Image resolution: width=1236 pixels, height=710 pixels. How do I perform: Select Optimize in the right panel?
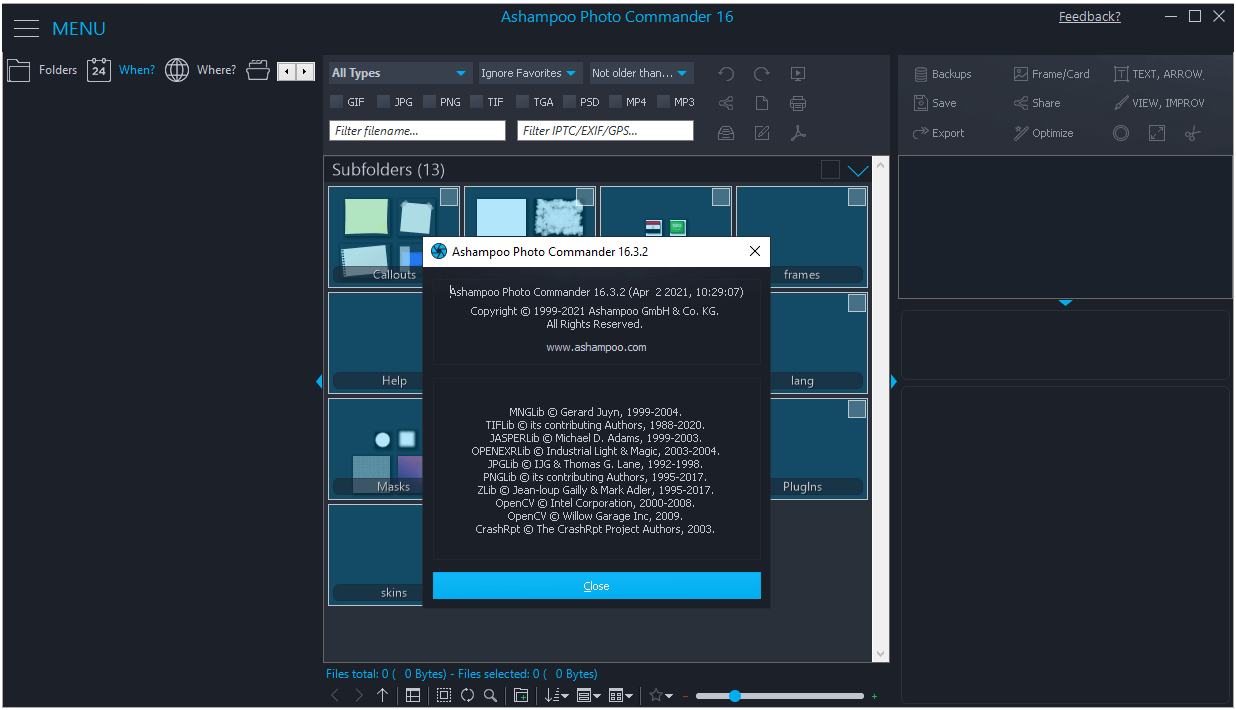pyautogui.click(x=1043, y=133)
